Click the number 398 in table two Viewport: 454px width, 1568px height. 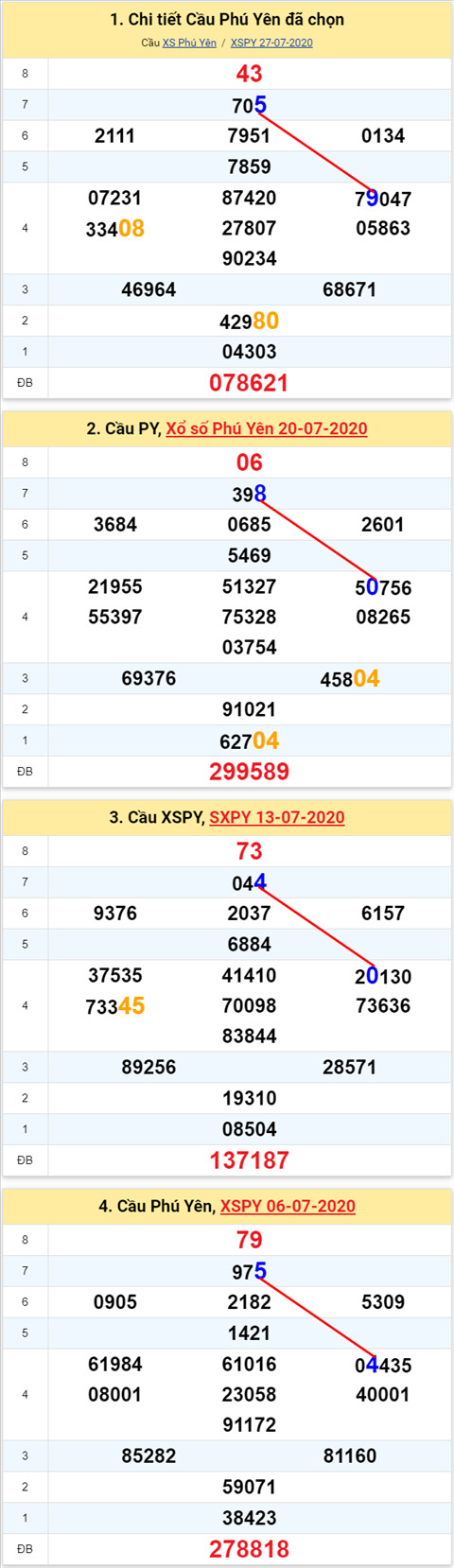pos(249,494)
